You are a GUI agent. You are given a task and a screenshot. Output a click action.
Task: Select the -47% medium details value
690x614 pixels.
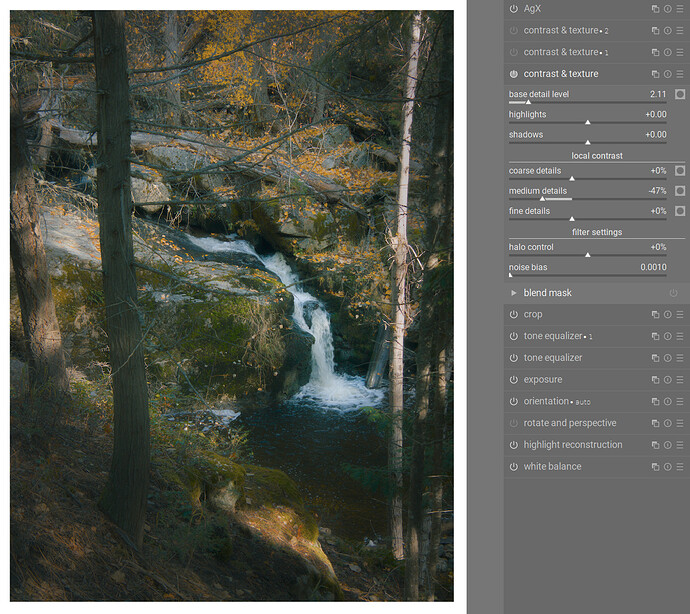(x=657, y=191)
